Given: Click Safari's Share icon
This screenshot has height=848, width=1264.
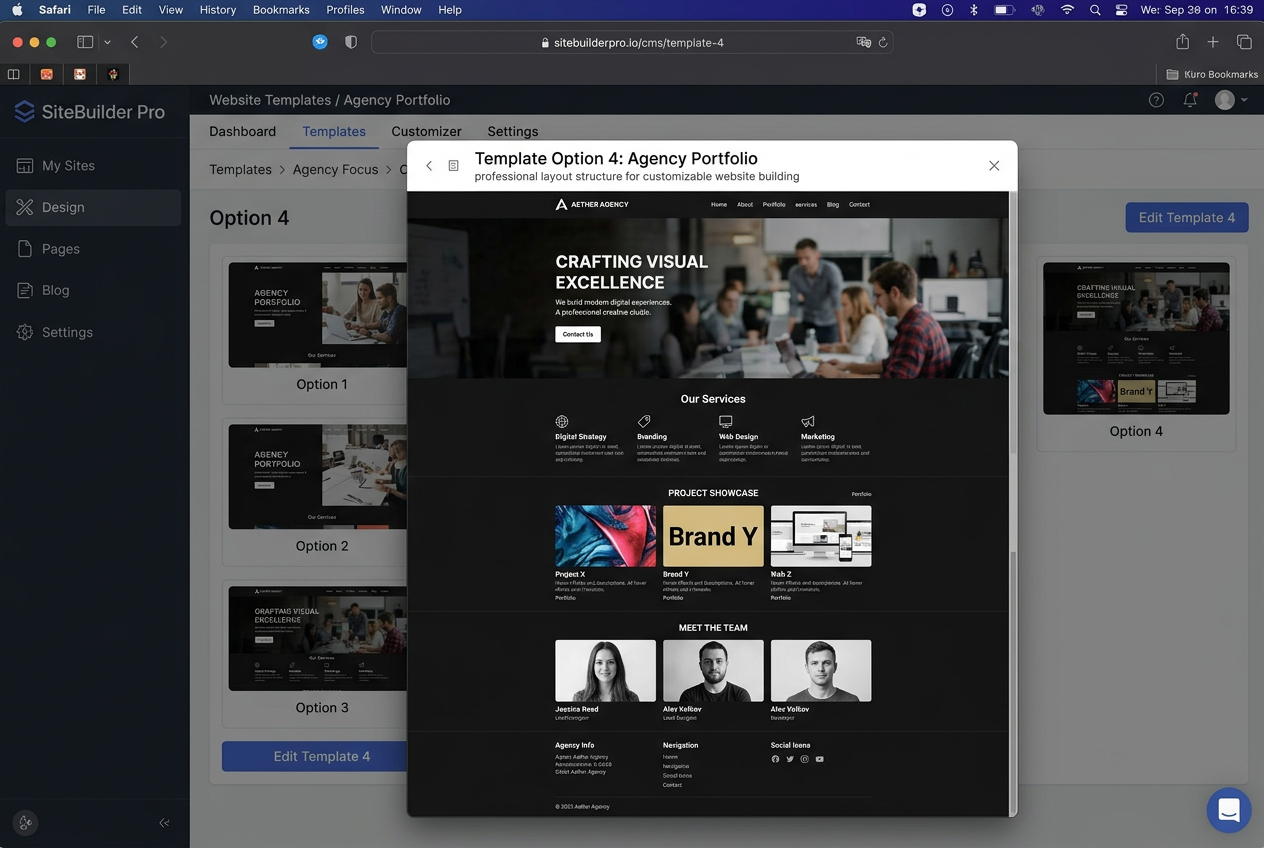Looking at the screenshot, I should click(1183, 42).
